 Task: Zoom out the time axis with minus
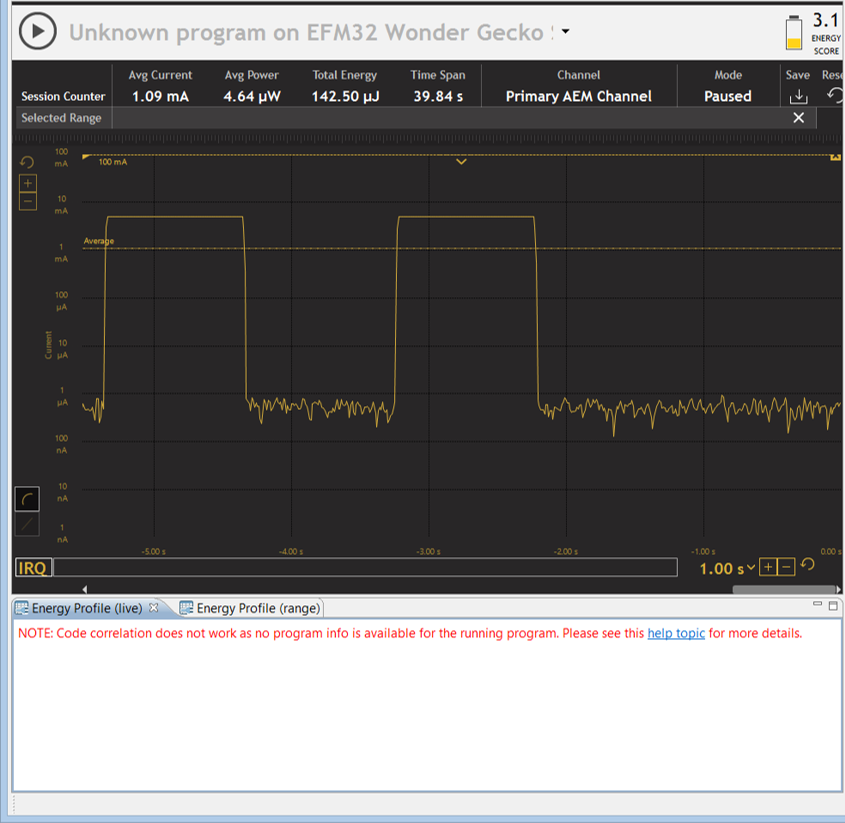pos(786,567)
